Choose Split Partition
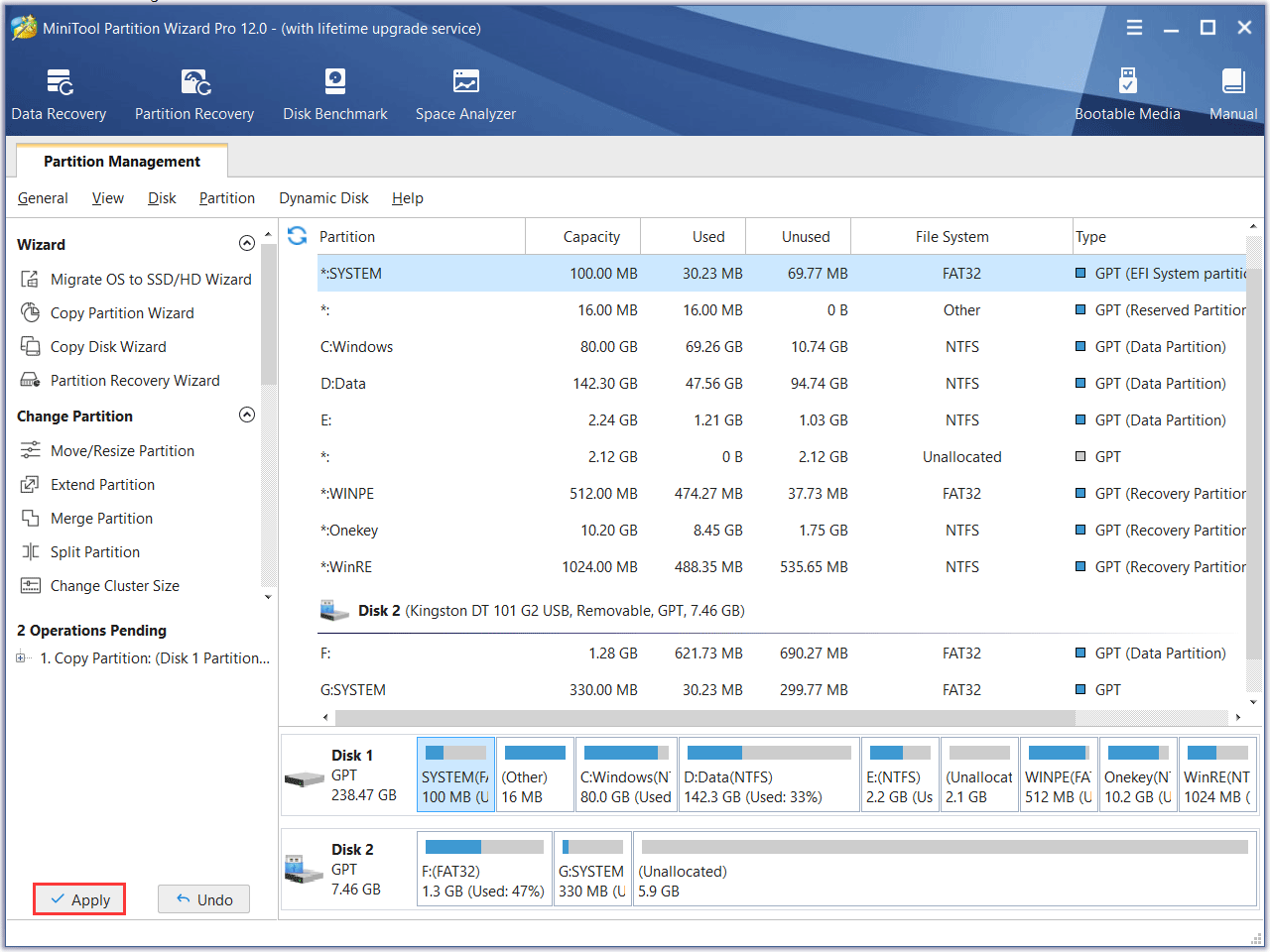Viewport: 1270px width, 952px height. coord(80,552)
